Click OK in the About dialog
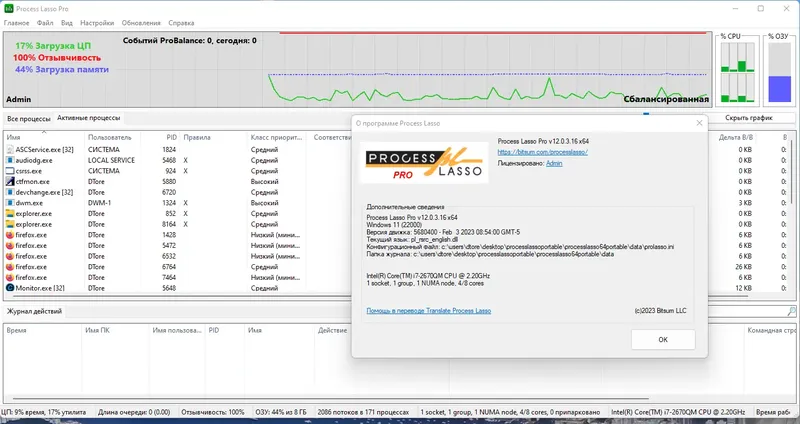This screenshot has height=424, width=800. pyautogui.click(x=663, y=339)
